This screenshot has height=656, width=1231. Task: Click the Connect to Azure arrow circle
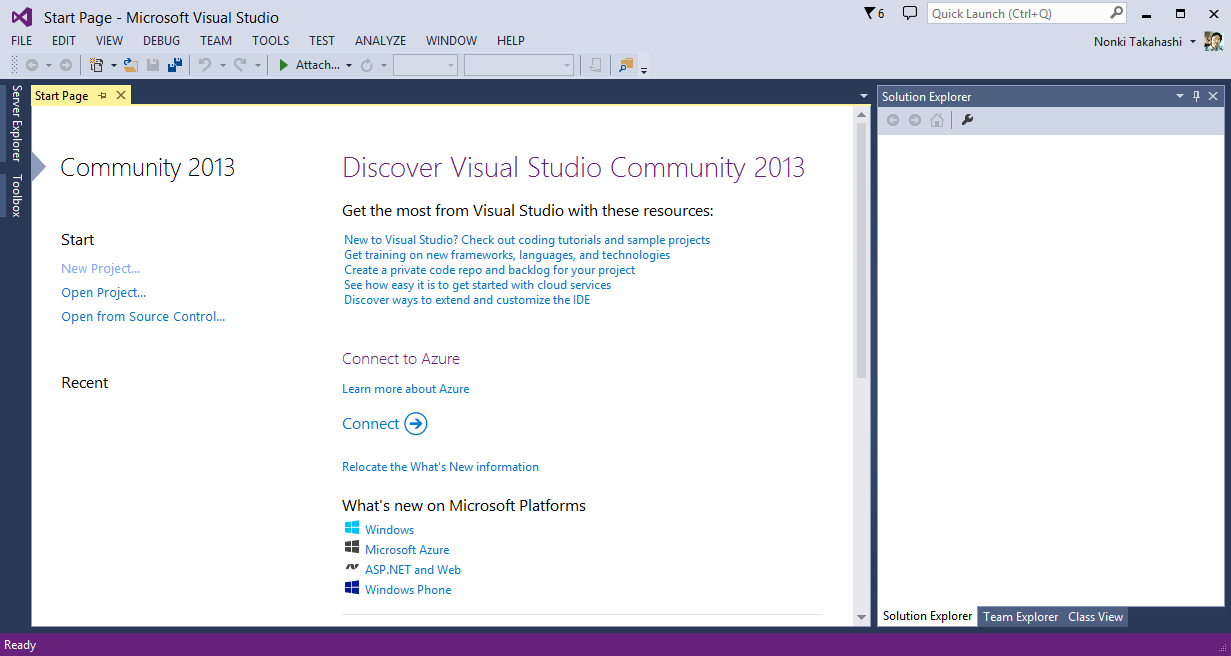[416, 424]
